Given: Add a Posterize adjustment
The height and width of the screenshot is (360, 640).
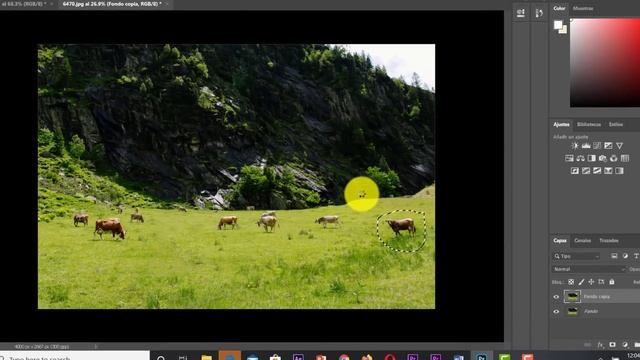Looking at the screenshot, I should click(586, 171).
